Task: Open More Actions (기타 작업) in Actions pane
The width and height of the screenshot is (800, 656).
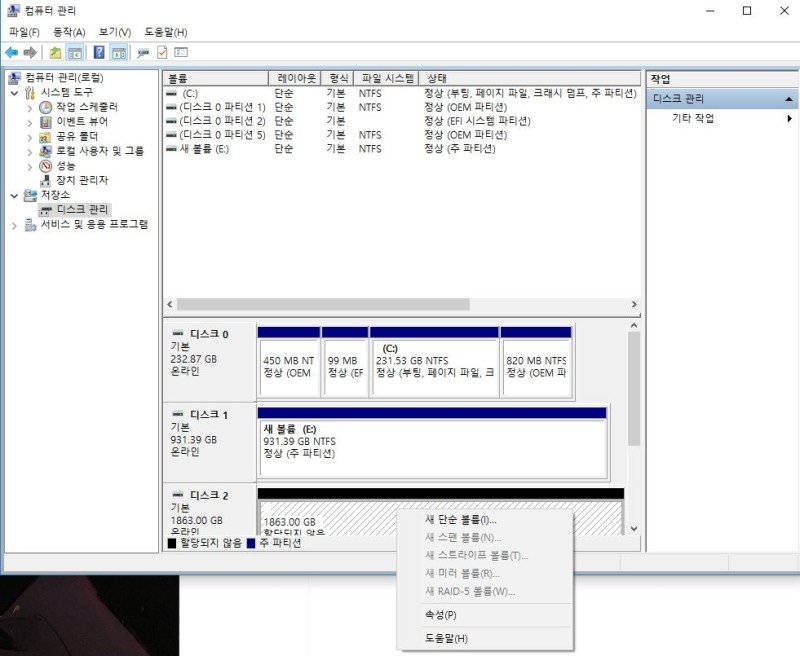Action: pyautogui.click(x=693, y=118)
